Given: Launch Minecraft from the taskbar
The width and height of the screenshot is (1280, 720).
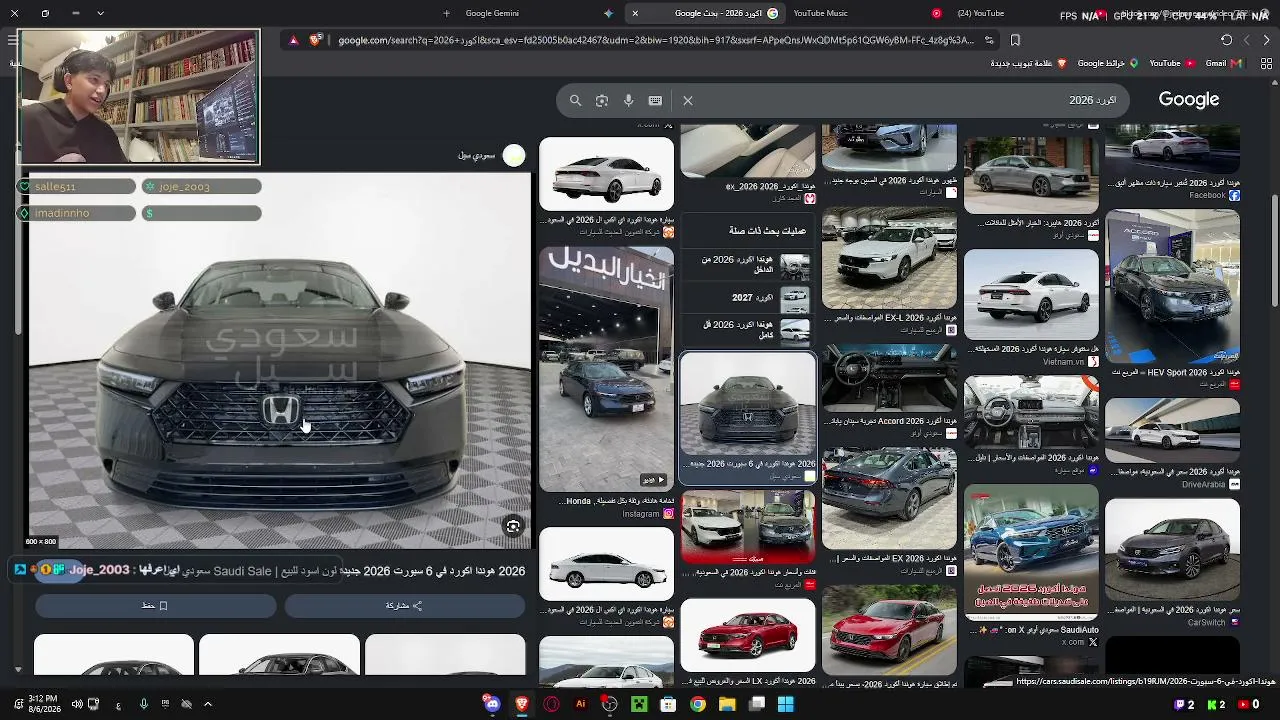Looking at the screenshot, I should click(x=639, y=704).
